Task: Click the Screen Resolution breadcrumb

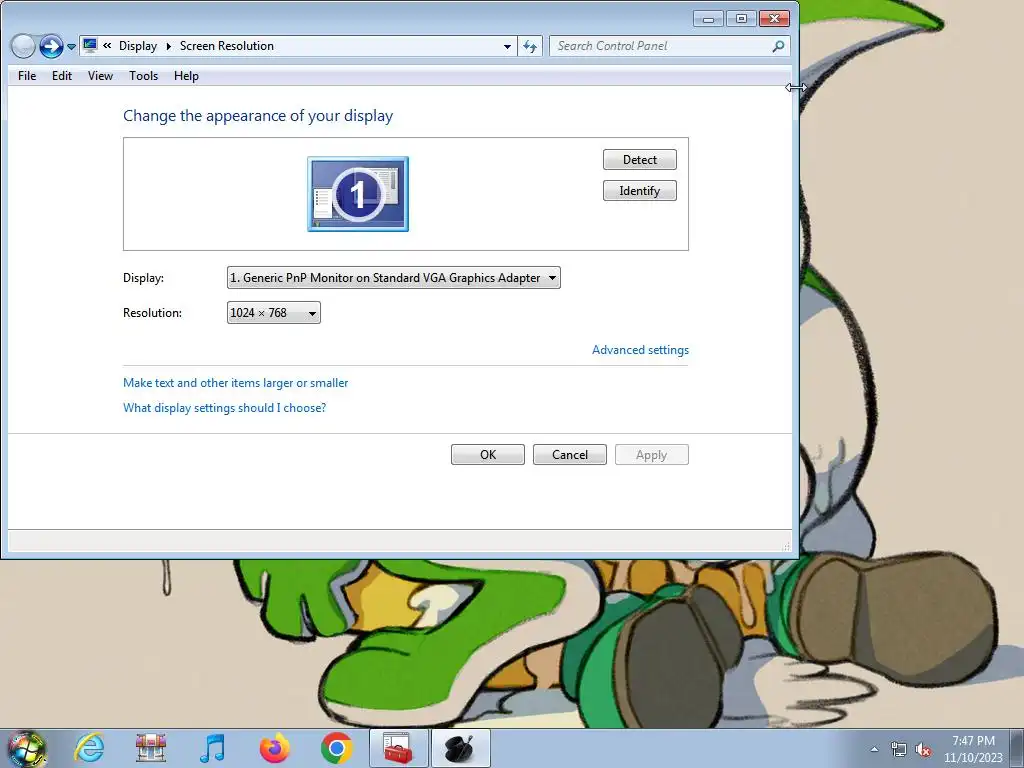Action: (227, 46)
